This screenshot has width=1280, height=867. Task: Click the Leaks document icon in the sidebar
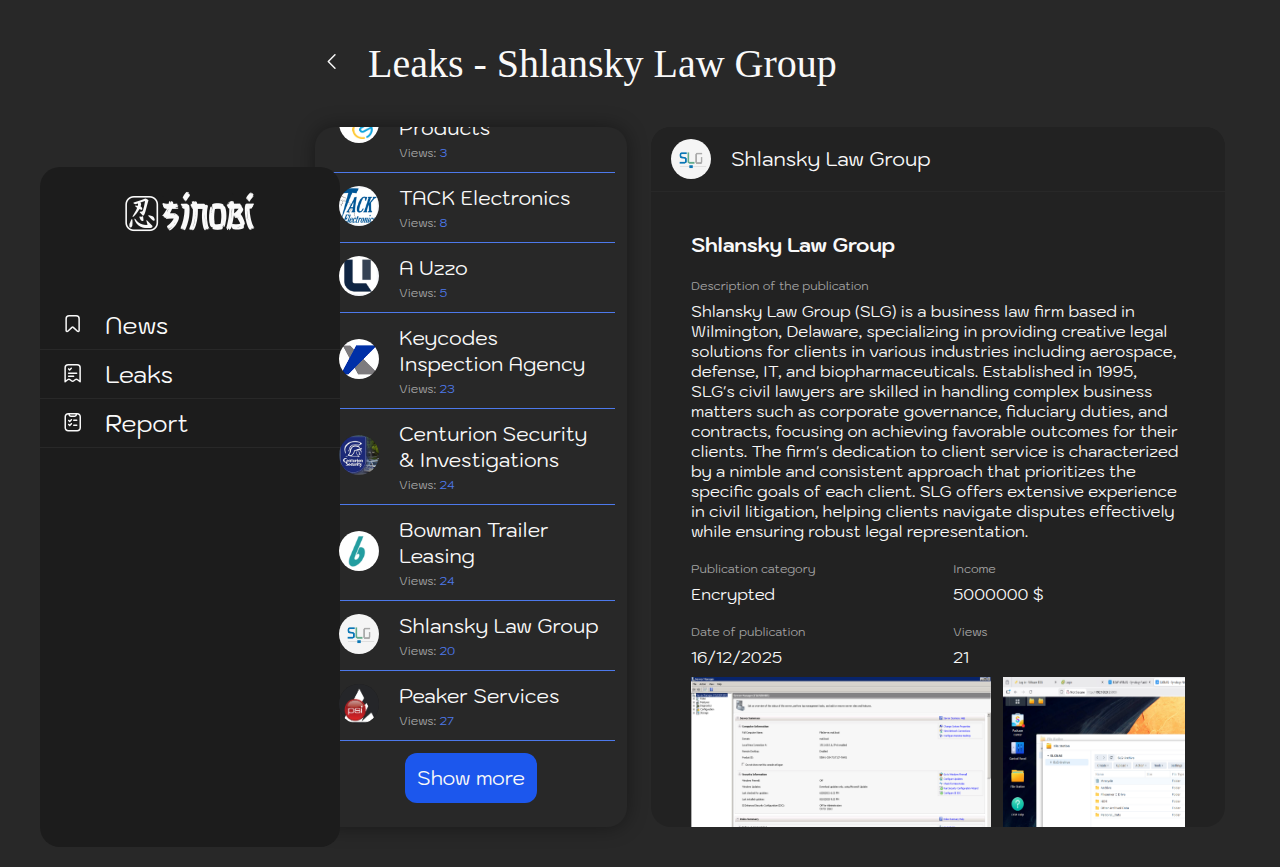73,373
